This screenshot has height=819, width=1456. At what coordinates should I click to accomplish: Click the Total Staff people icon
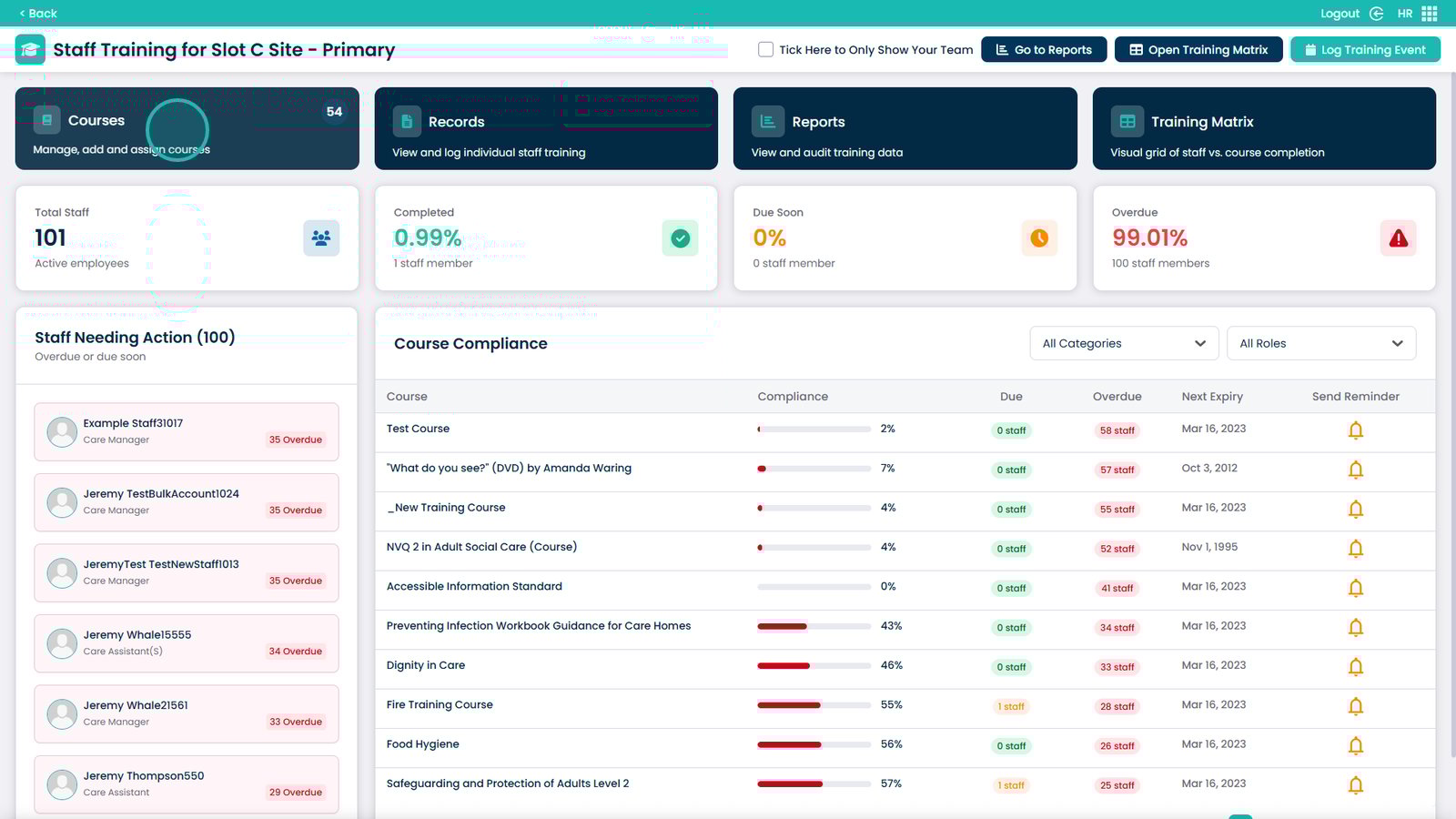321,238
